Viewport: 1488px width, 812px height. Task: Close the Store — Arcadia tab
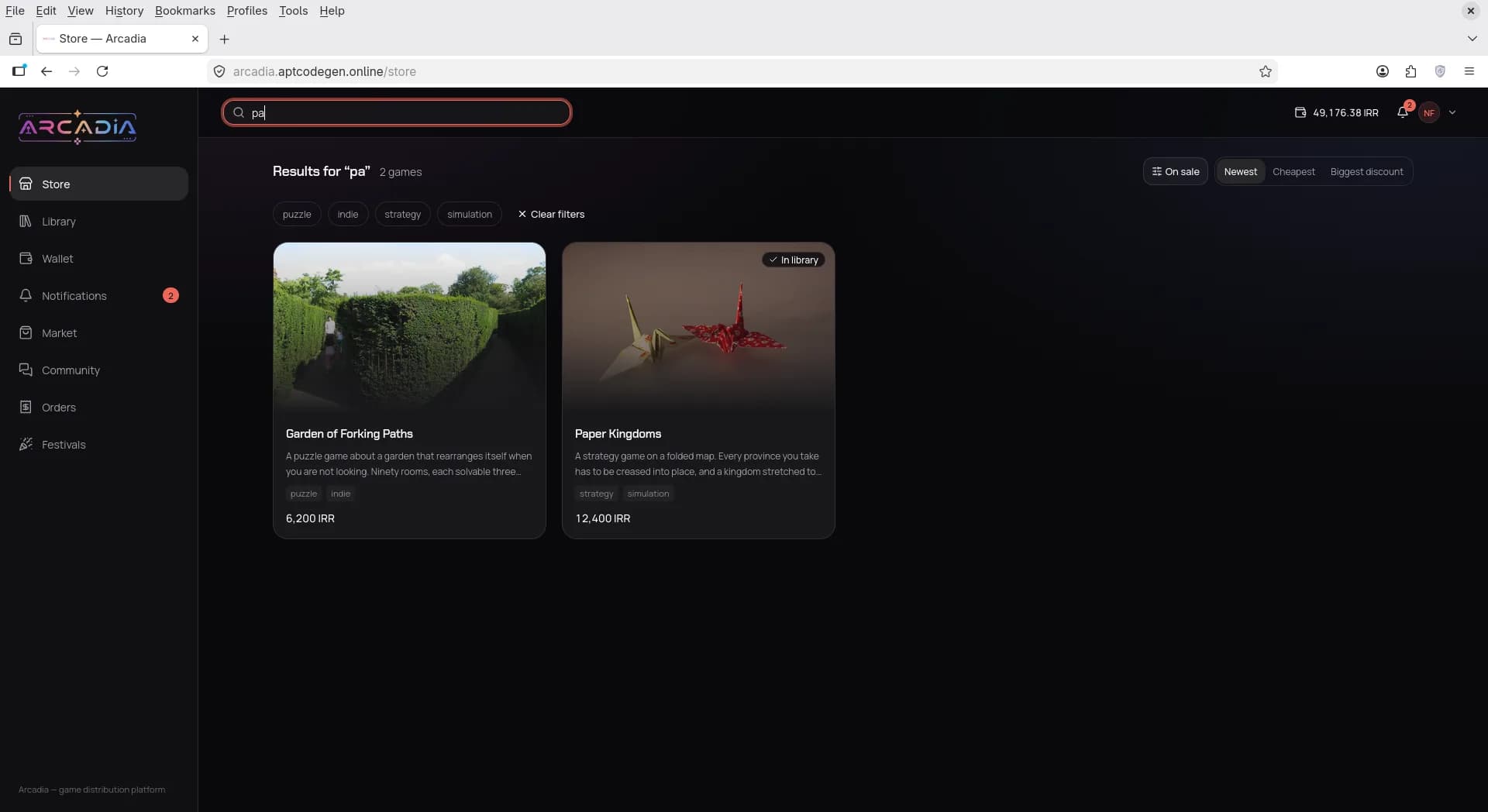coord(195,39)
